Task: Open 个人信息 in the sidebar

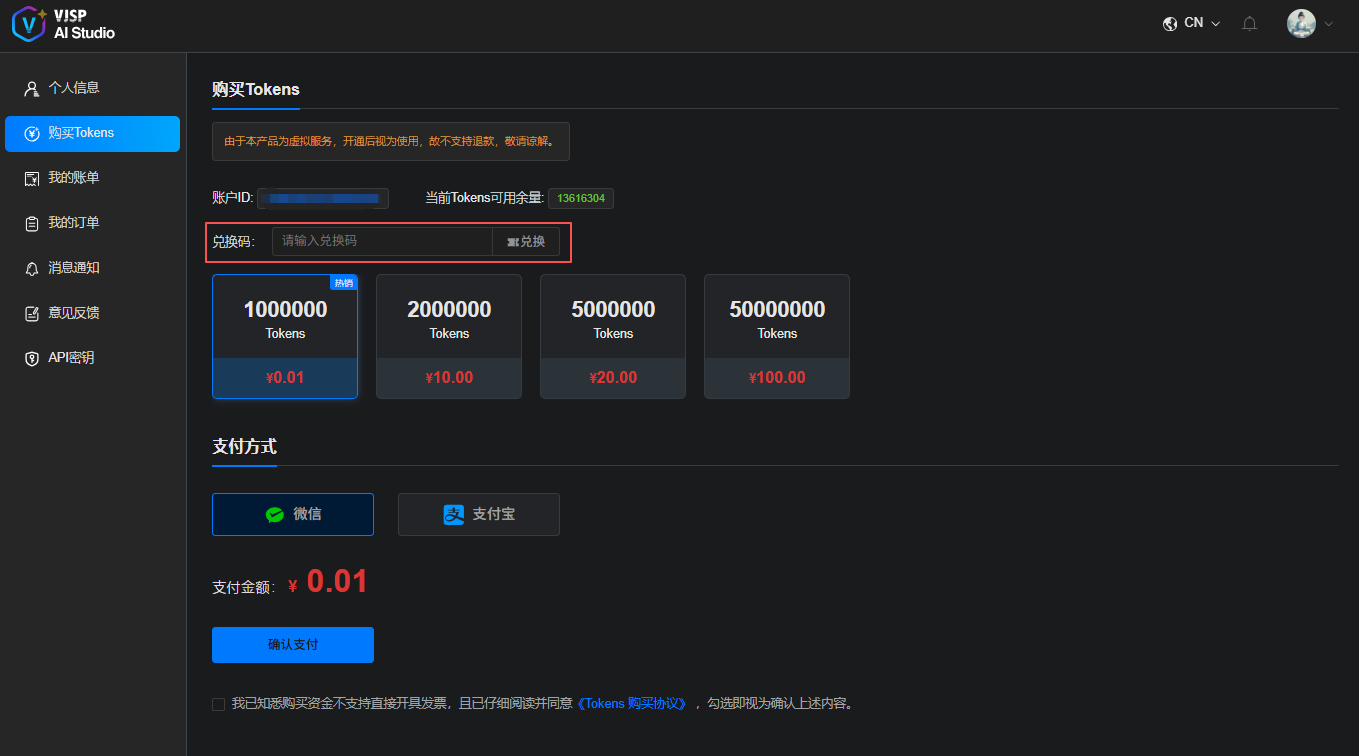Action: [74, 88]
